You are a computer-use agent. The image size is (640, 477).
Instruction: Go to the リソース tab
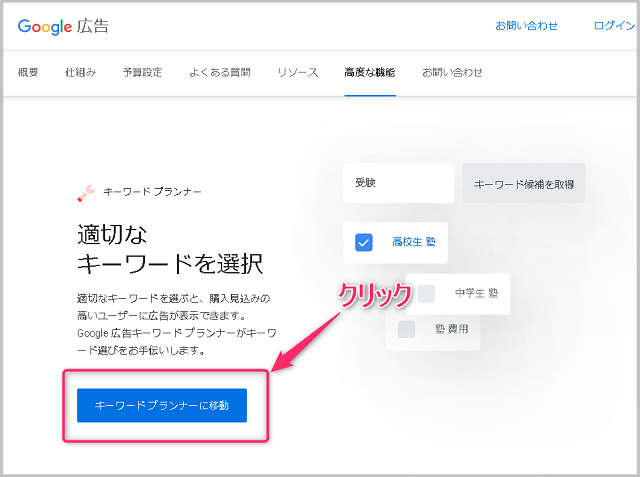point(298,73)
